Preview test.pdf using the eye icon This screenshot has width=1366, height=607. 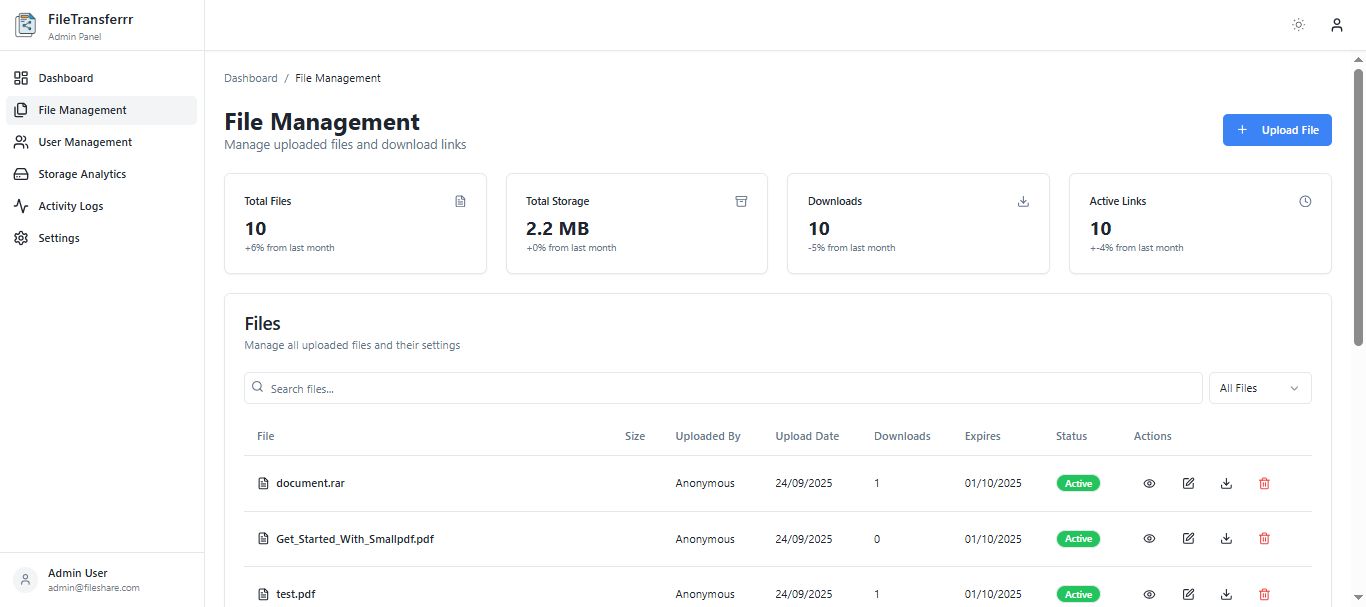click(1149, 594)
